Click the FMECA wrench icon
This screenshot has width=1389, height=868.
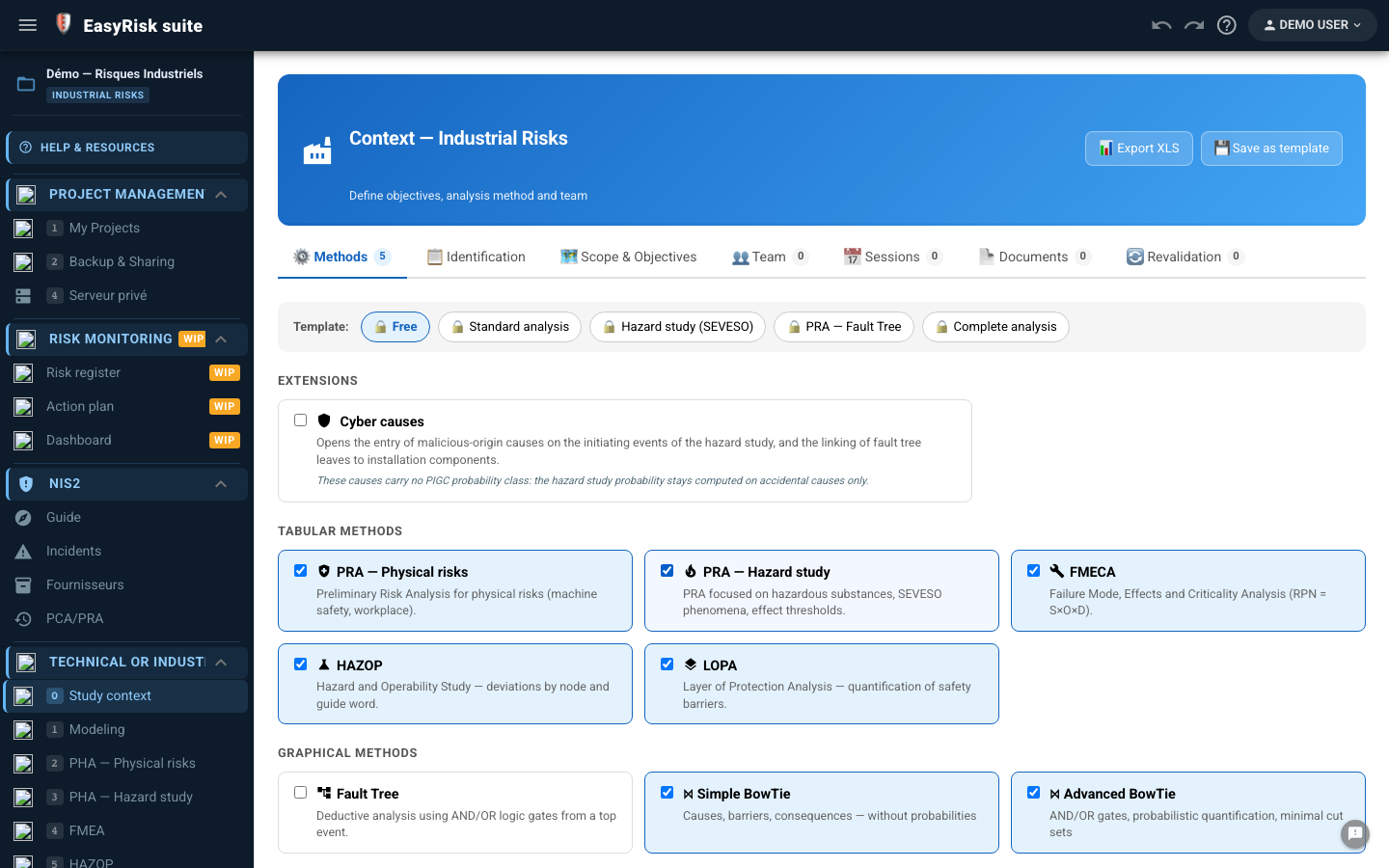[x=1057, y=571]
